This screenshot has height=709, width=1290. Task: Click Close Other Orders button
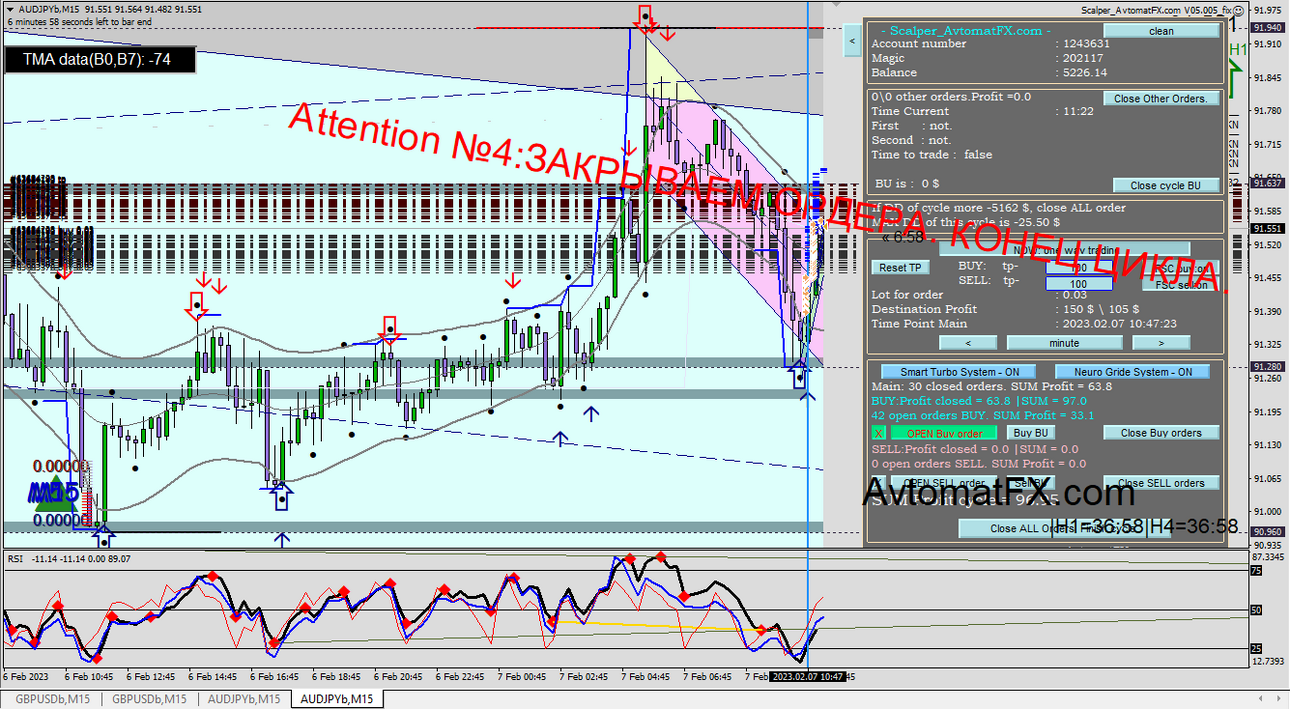1161,98
